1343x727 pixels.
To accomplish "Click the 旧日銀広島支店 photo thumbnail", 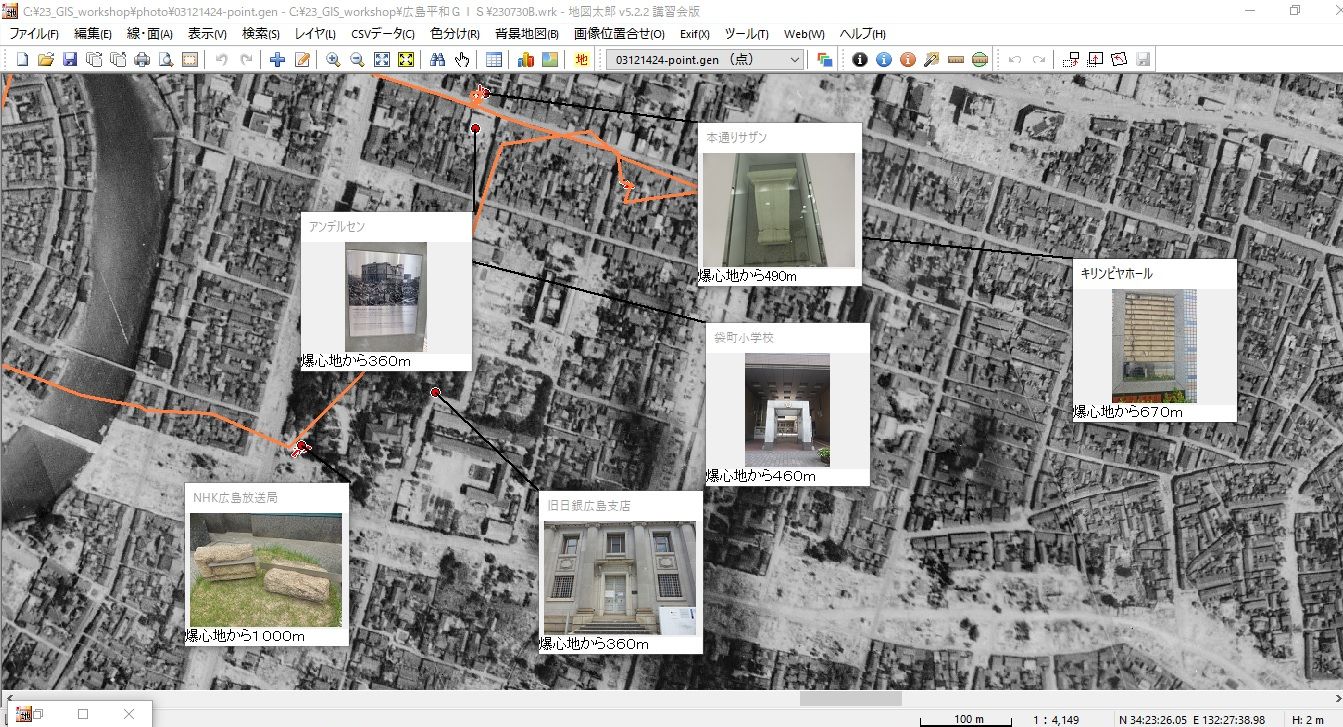I will pos(619,577).
